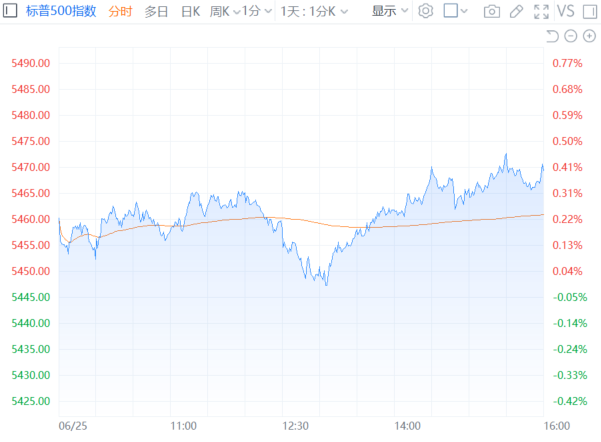This screenshot has width=601, height=442.
Task: Open chart settings gear icon
Action: click(x=425, y=11)
